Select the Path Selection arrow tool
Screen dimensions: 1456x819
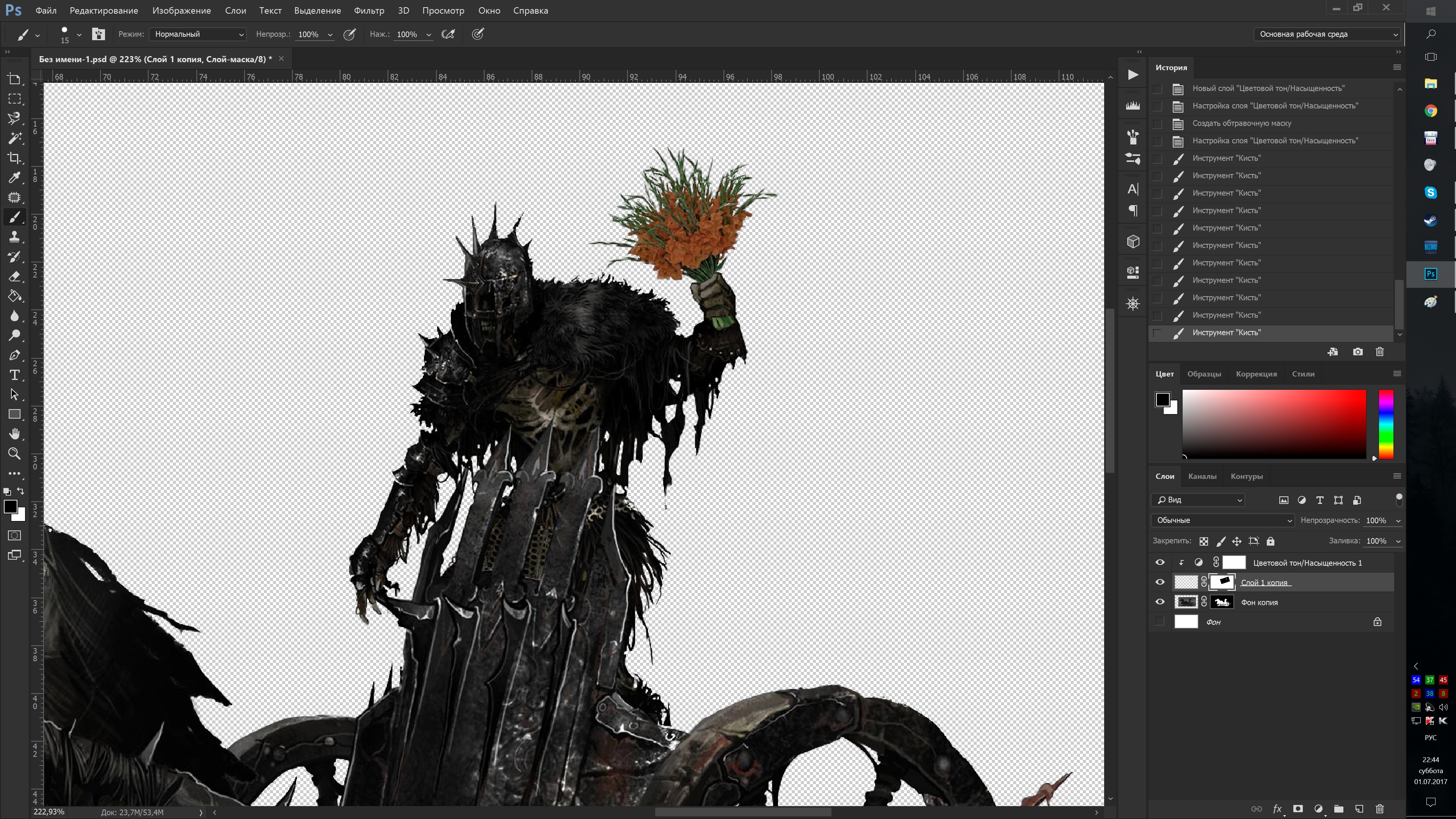15,394
